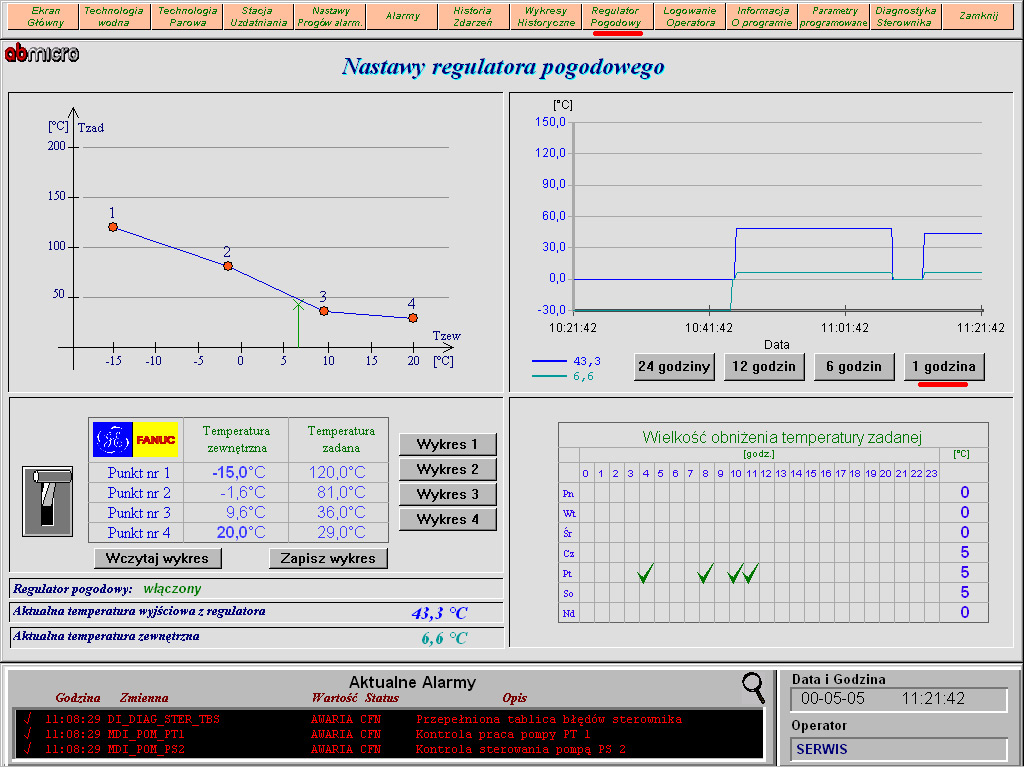The height and width of the screenshot is (768, 1024).
Task: Click the Zamknij button
Action: 978,16
